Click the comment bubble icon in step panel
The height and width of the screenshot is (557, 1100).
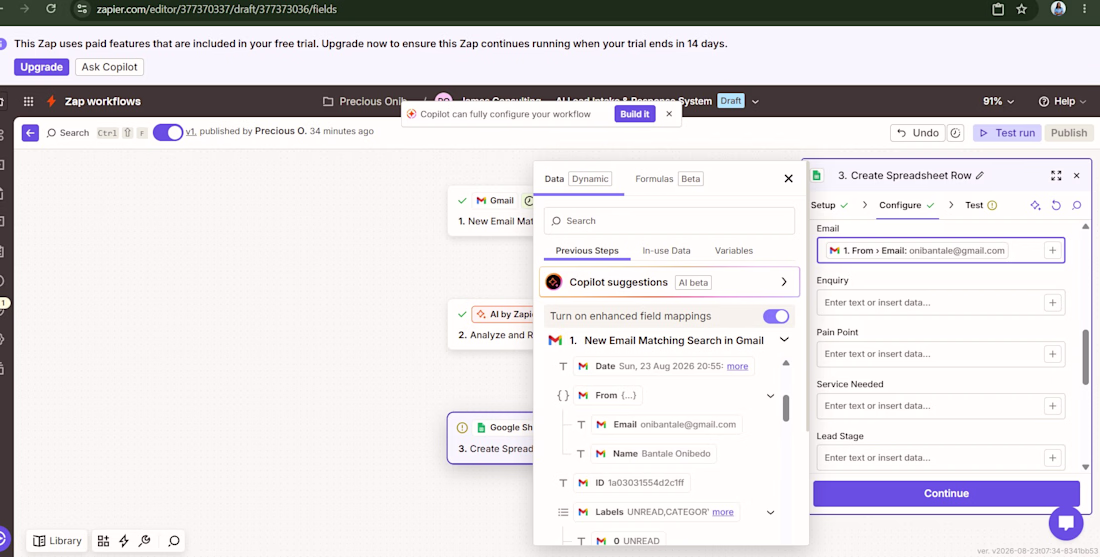(x=1077, y=205)
